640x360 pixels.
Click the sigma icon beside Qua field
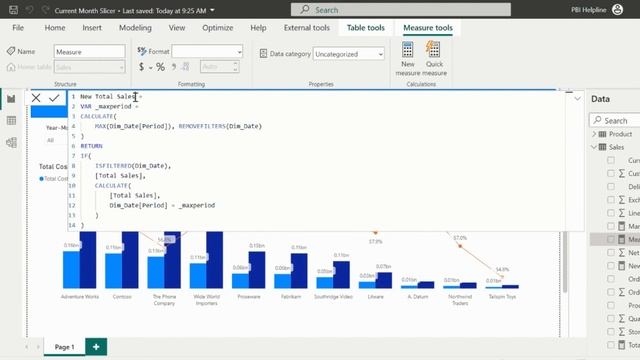[x=622, y=318]
